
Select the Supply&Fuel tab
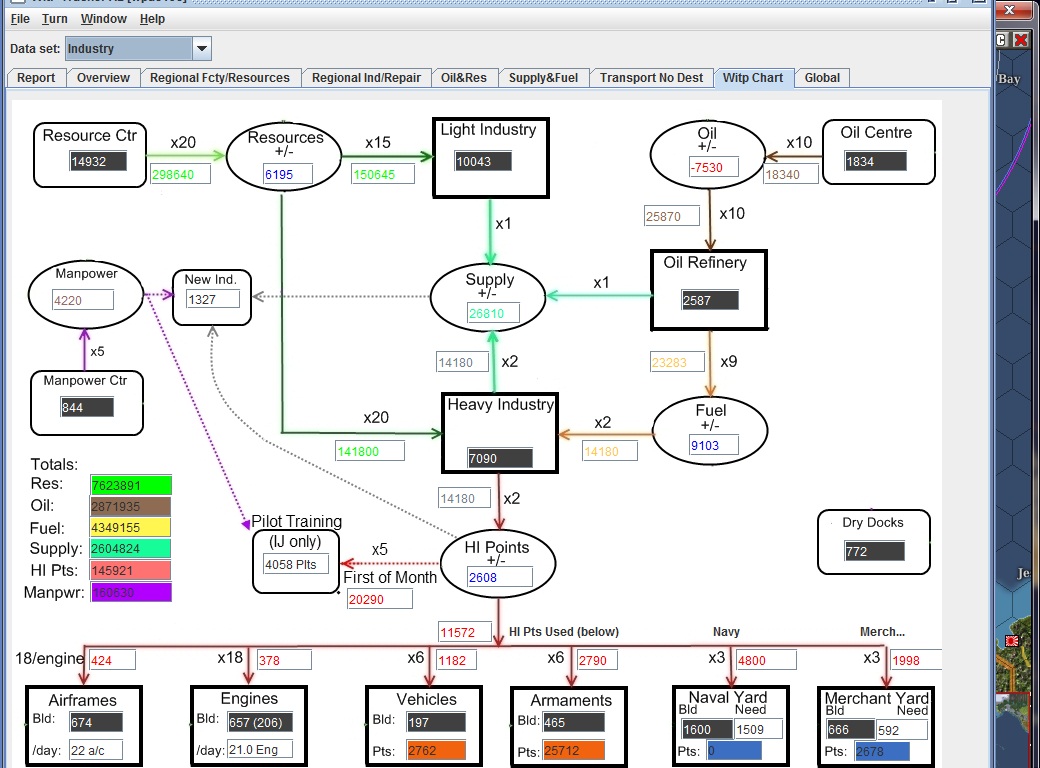pos(543,78)
